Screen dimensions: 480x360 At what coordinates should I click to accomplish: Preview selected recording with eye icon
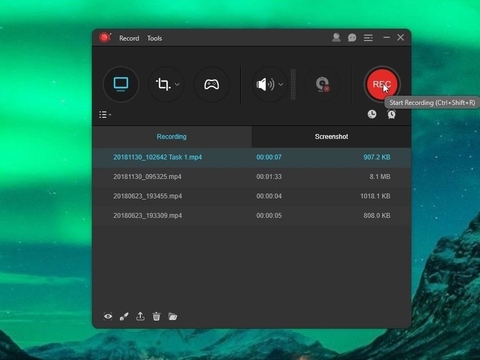pyautogui.click(x=108, y=316)
